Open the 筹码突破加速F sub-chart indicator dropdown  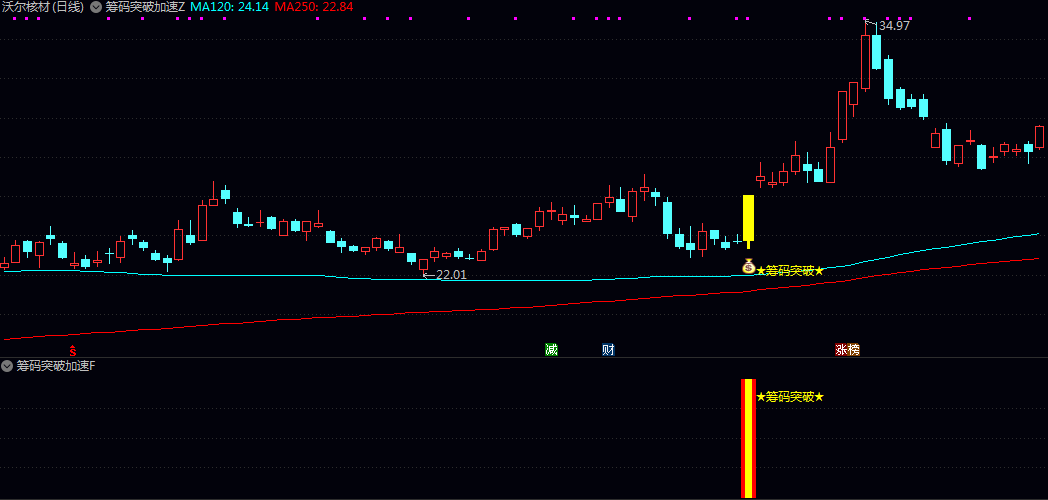tap(7, 366)
